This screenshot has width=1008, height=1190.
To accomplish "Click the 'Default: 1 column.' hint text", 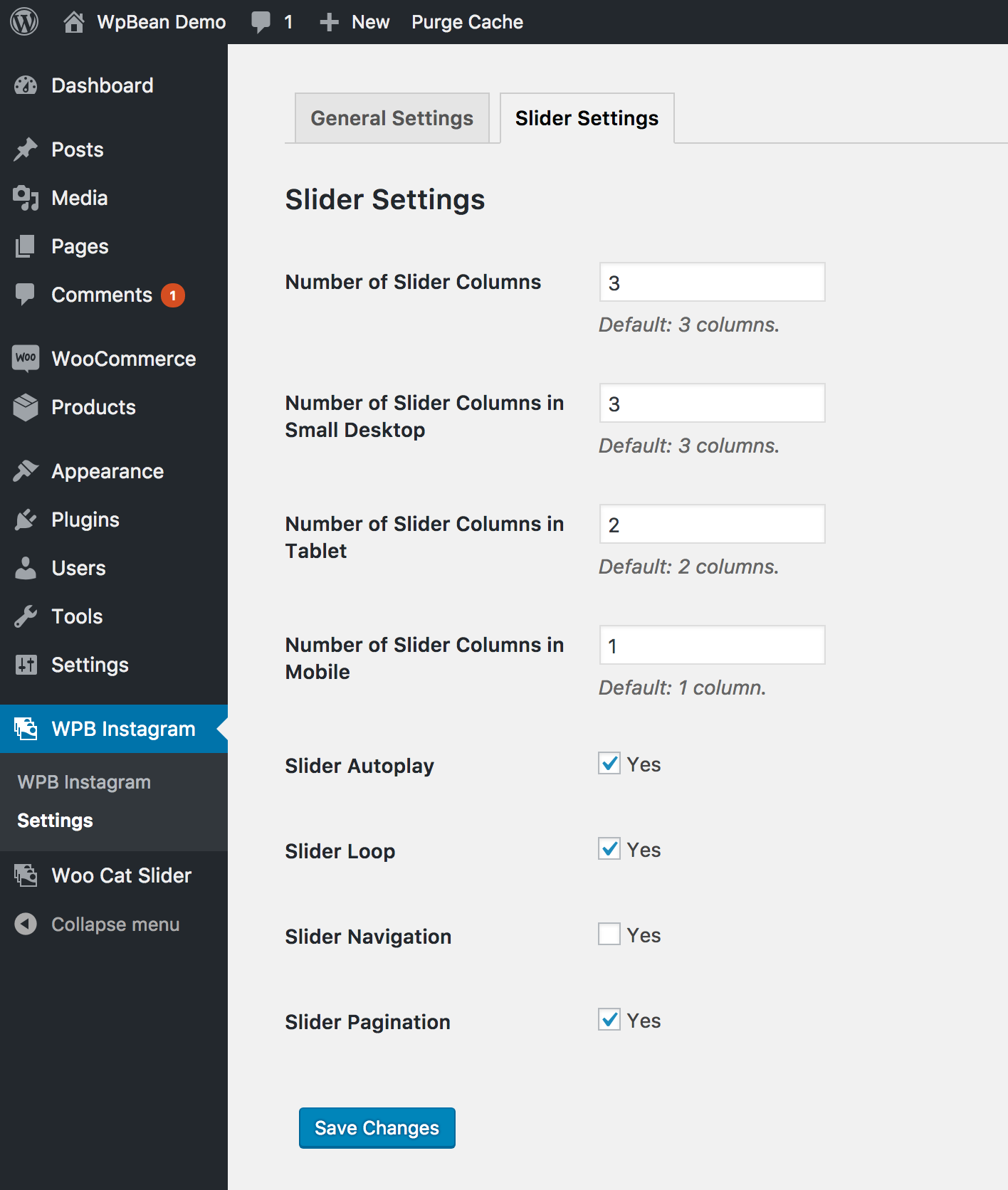I will click(683, 688).
